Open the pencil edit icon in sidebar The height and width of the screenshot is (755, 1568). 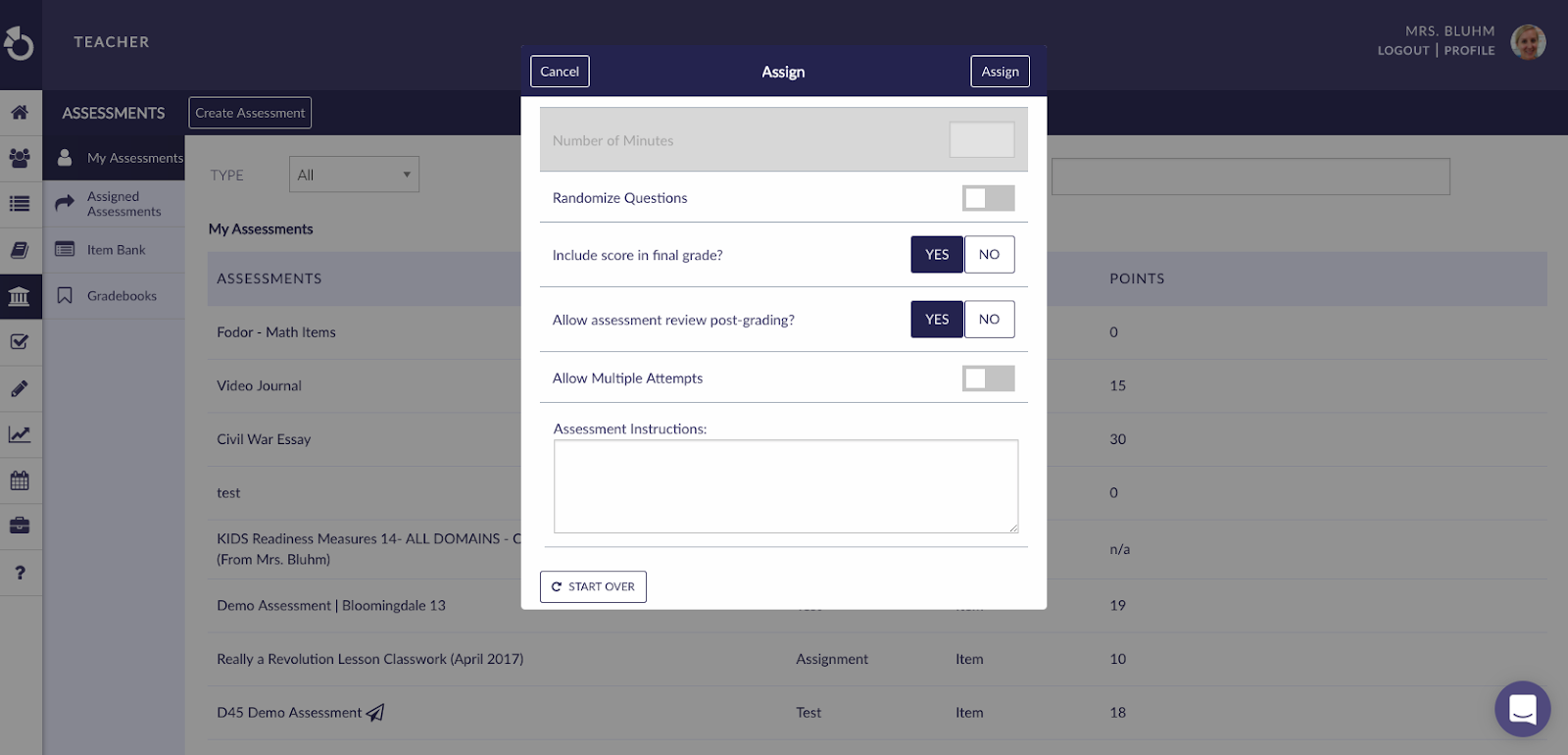pos(20,388)
